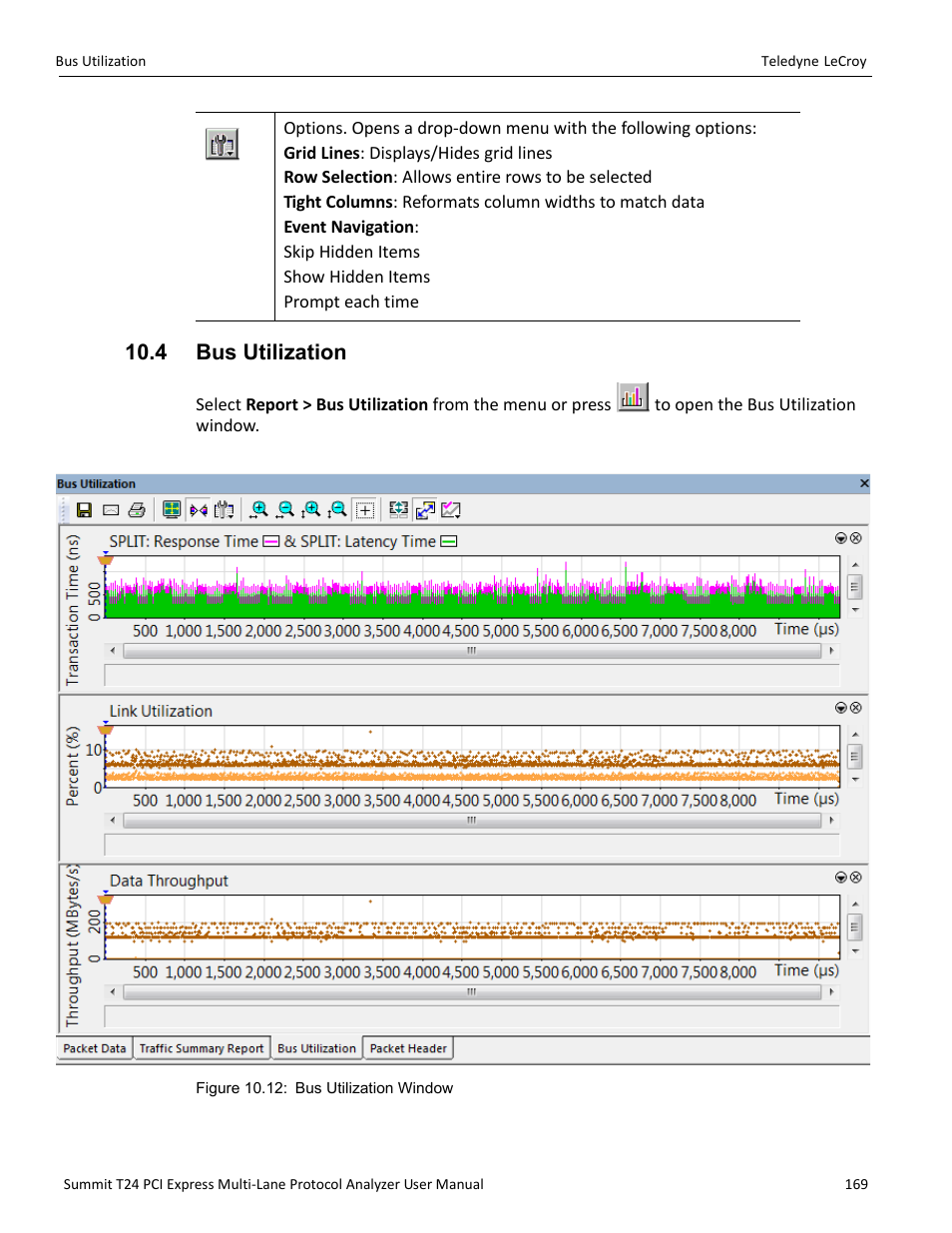Click up arrow of Transaction Time vertical scrollbar
This screenshot has width=952, height=1233.
(x=855, y=565)
